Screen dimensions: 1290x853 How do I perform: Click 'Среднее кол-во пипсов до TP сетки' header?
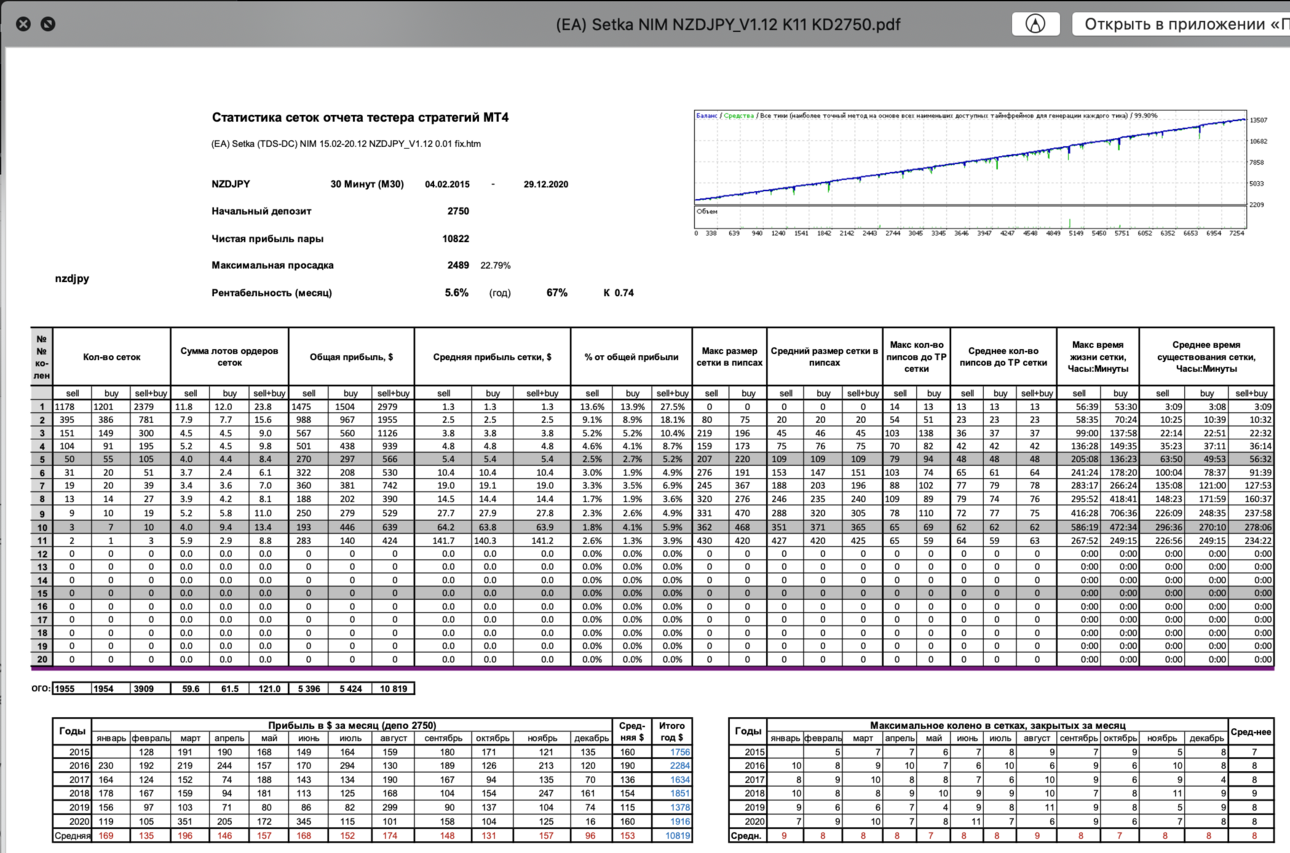coord(1002,357)
